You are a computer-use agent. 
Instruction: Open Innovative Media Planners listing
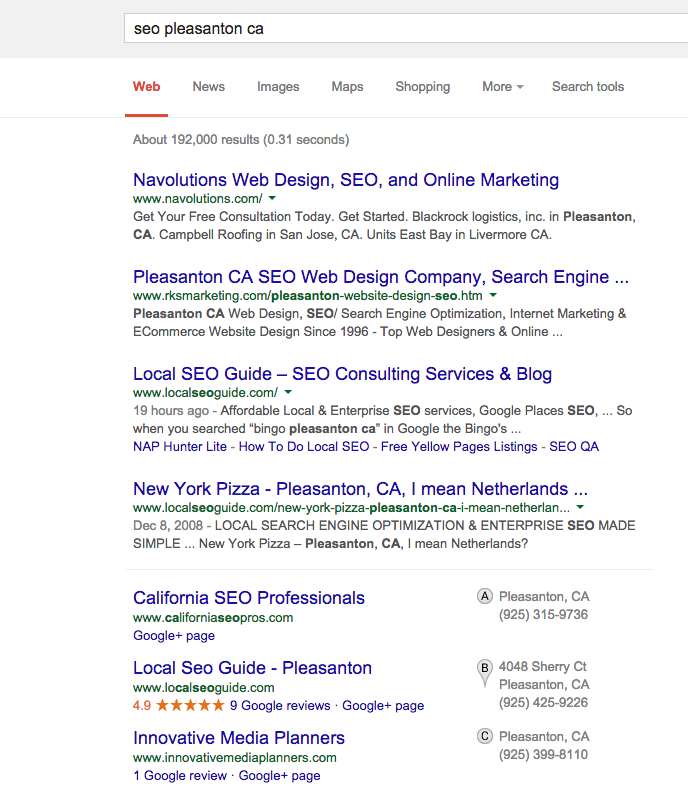239,738
